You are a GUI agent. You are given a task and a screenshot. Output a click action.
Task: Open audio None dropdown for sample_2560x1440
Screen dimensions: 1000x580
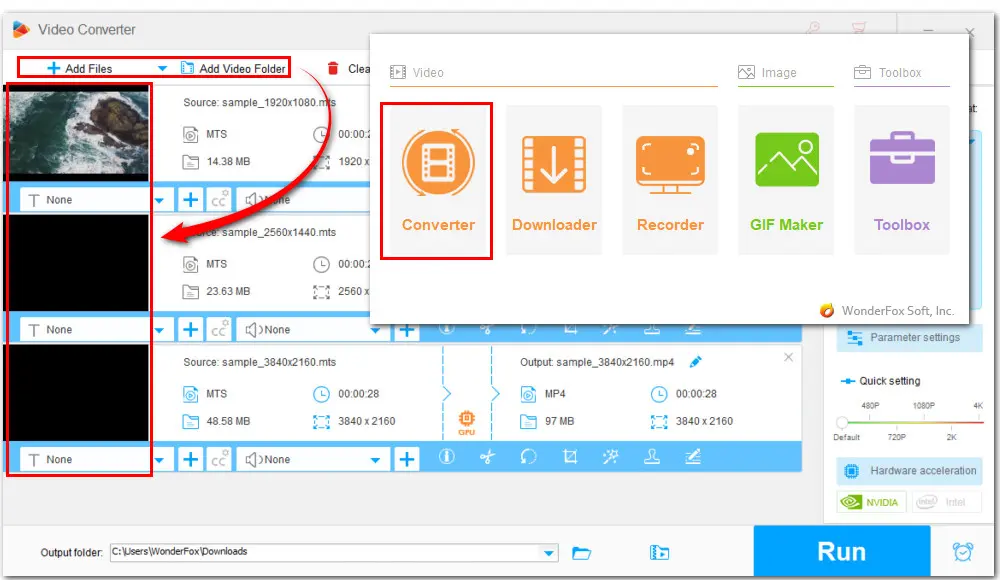[376, 330]
